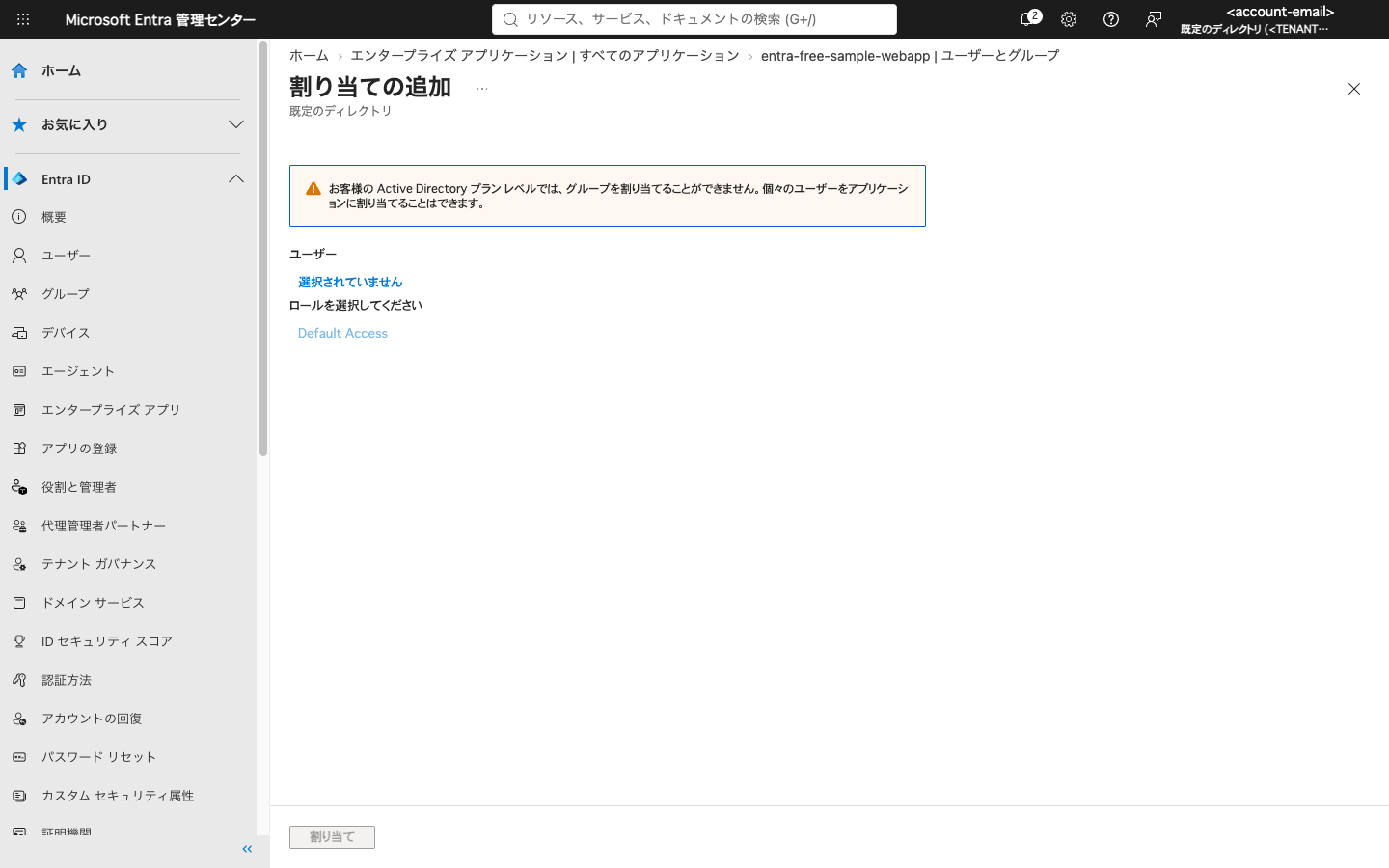Image resolution: width=1389 pixels, height=868 pixels.
Task: Click the 割り当て button
Action: [332, 837]
